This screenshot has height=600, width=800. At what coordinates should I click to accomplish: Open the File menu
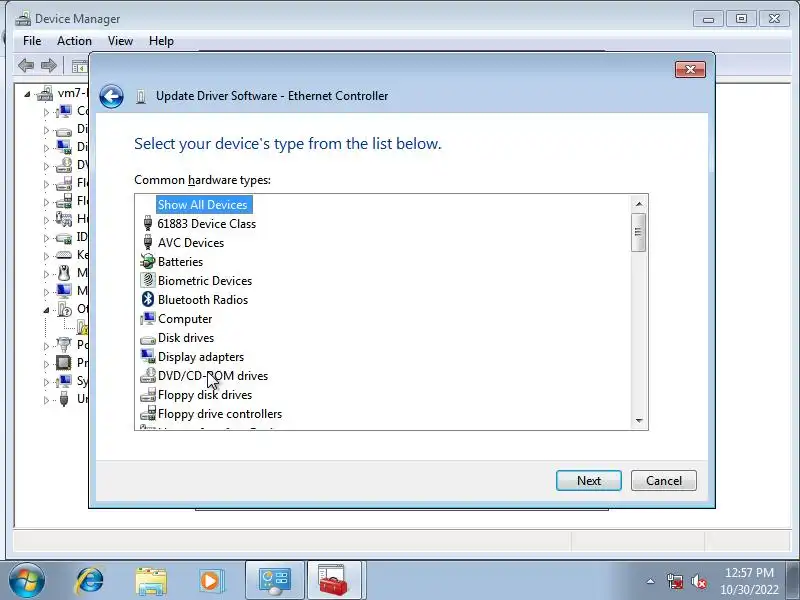(32, 41)
